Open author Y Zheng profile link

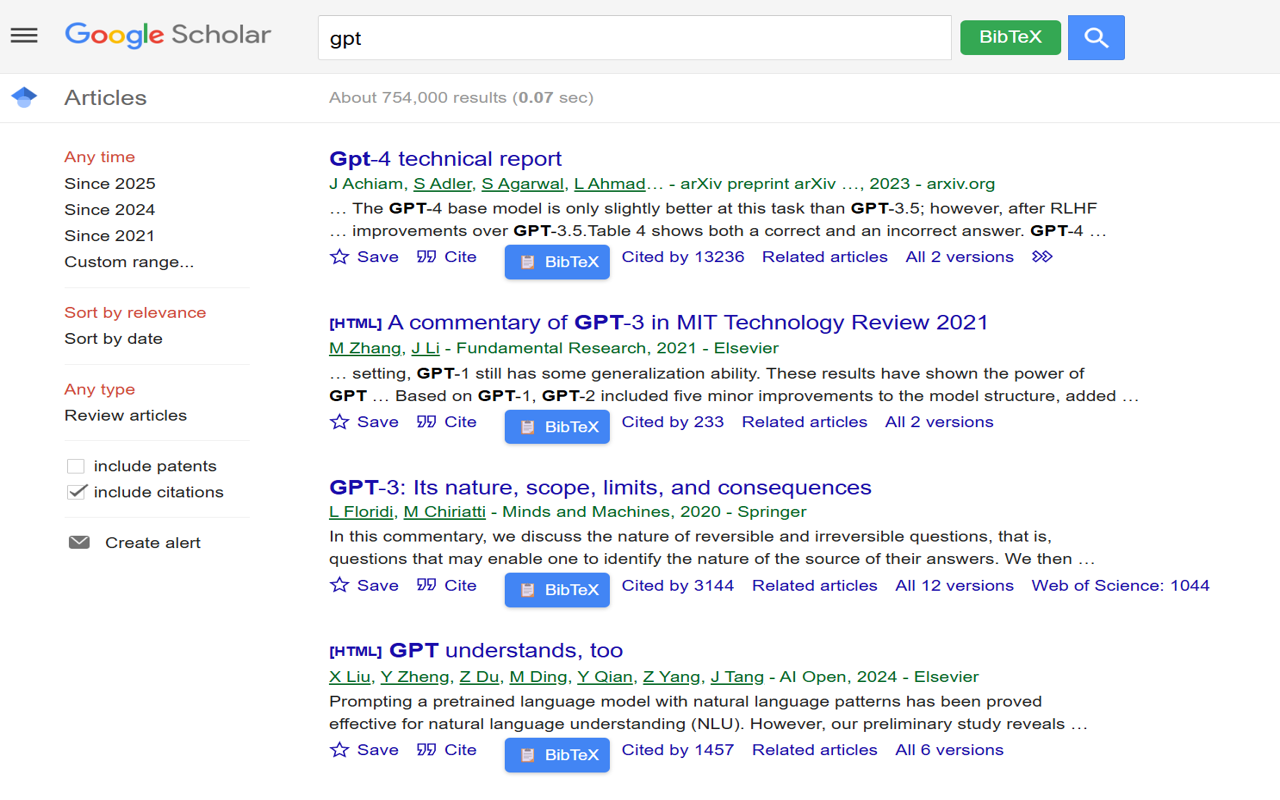[414, 677]
